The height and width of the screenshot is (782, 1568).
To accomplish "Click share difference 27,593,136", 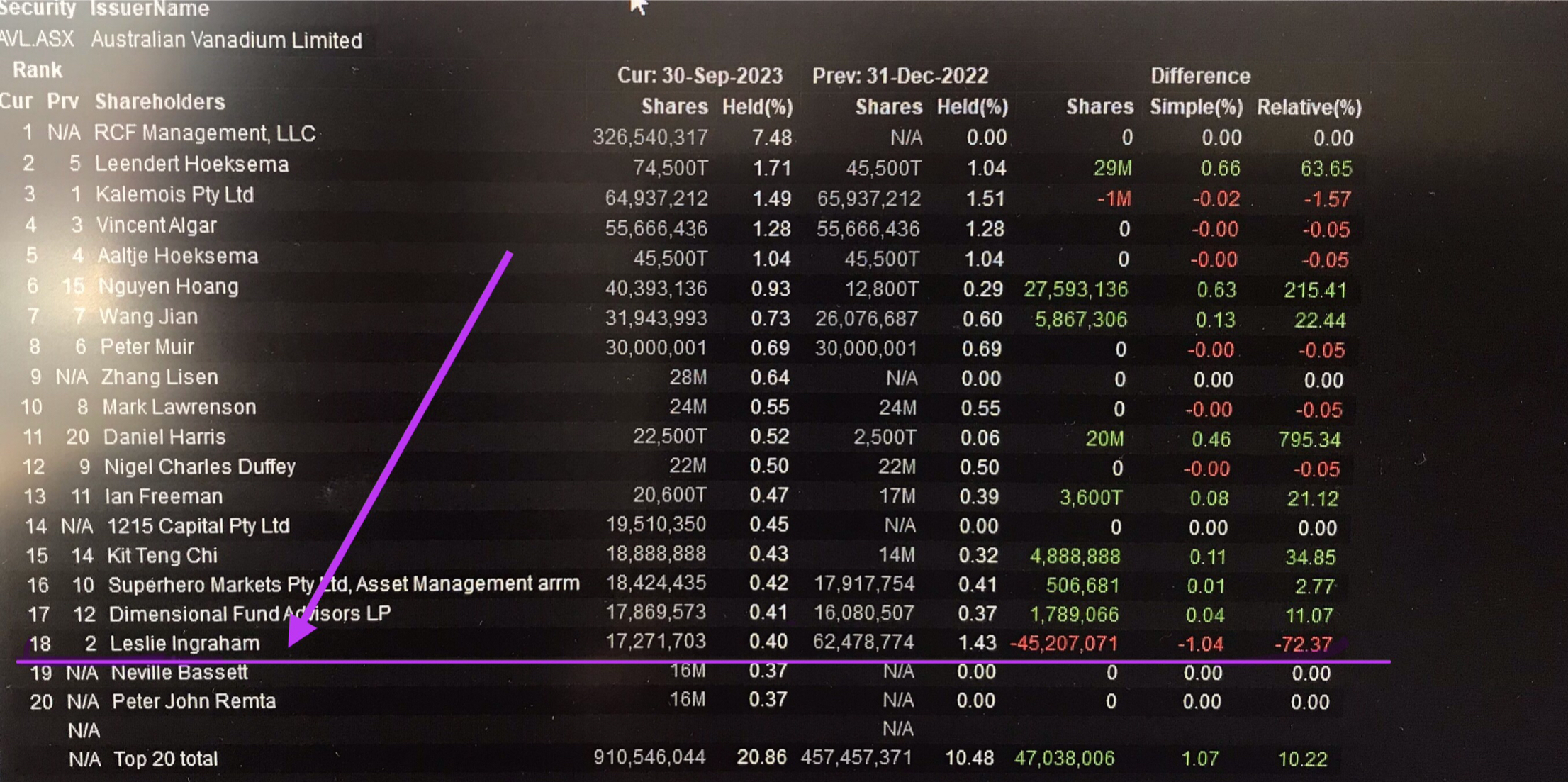I will pyautogui.click(x=1076, y=289).
